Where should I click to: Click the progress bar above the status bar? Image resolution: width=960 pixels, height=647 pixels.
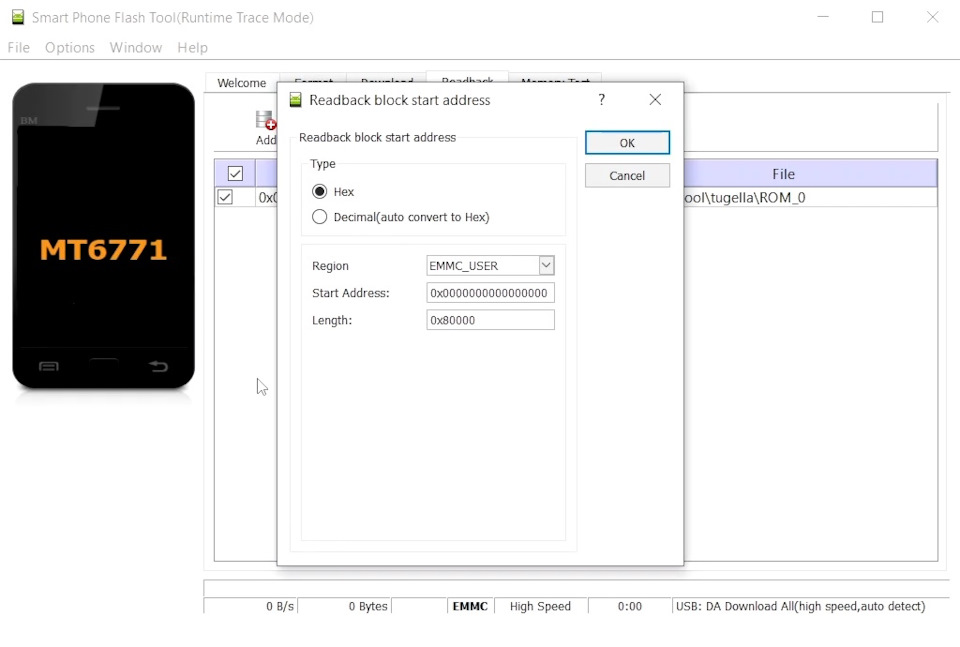click(x=576, y=588)
